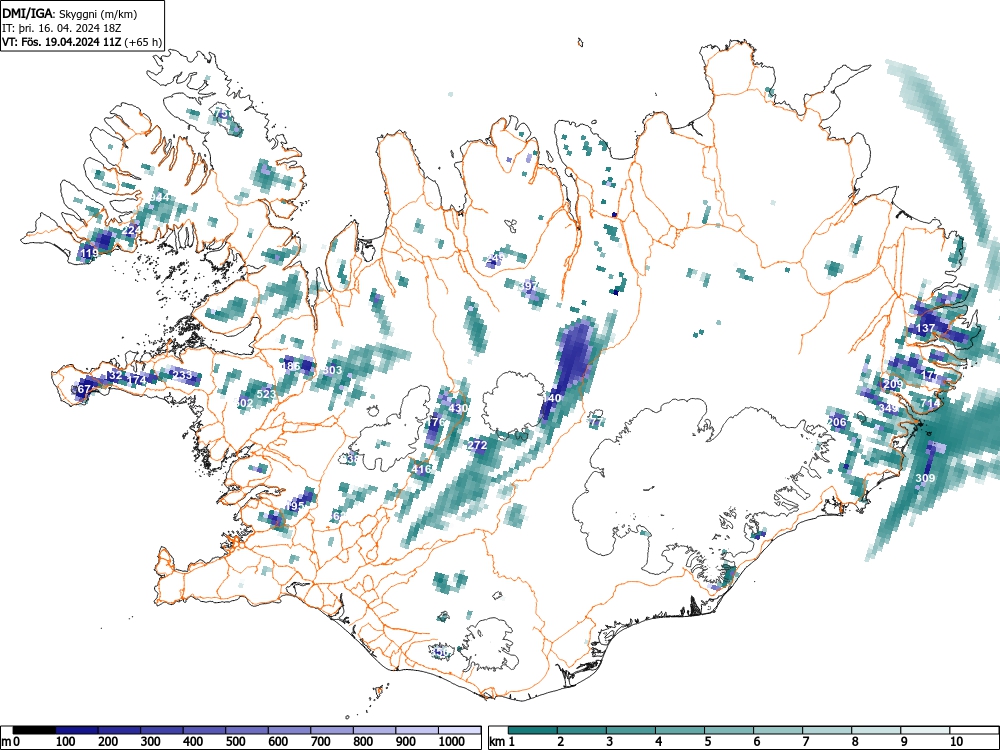Click the '195' visibility label

pyautogui.click(x=295, y=506)
